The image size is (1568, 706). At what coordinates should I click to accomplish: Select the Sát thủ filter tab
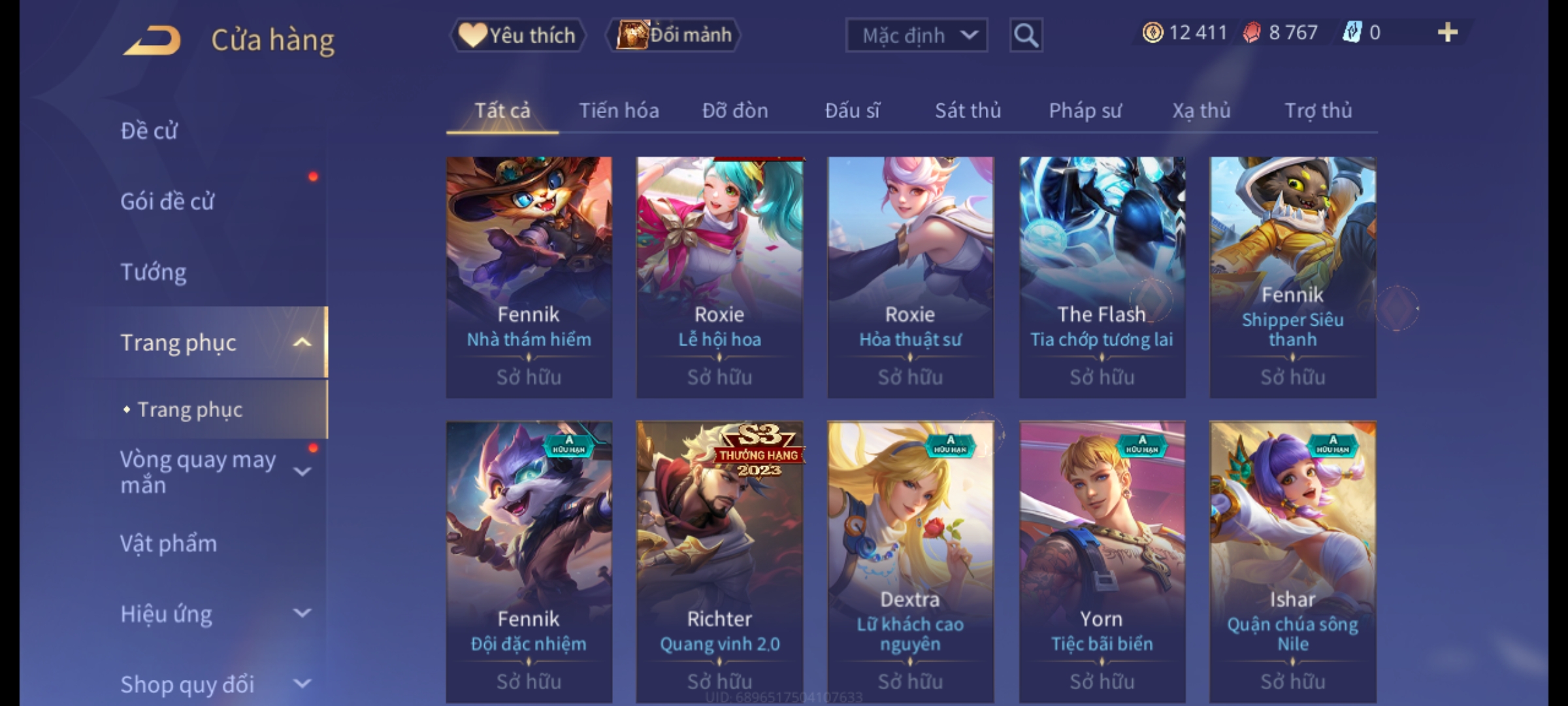coord(968,111)
